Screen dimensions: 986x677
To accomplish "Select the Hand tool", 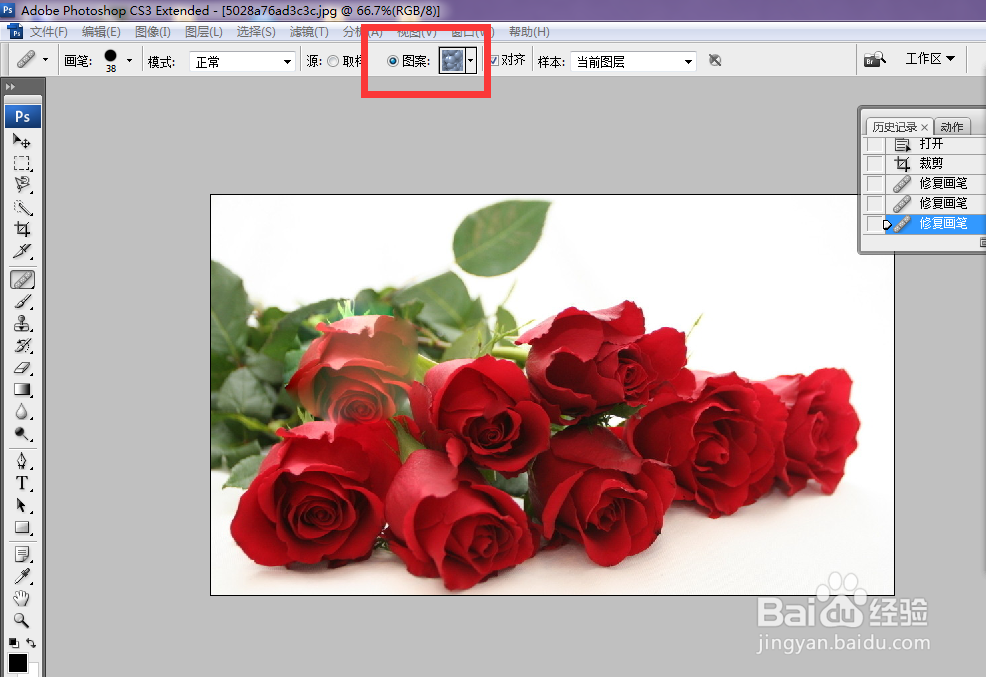I will (x=22, y=600).
